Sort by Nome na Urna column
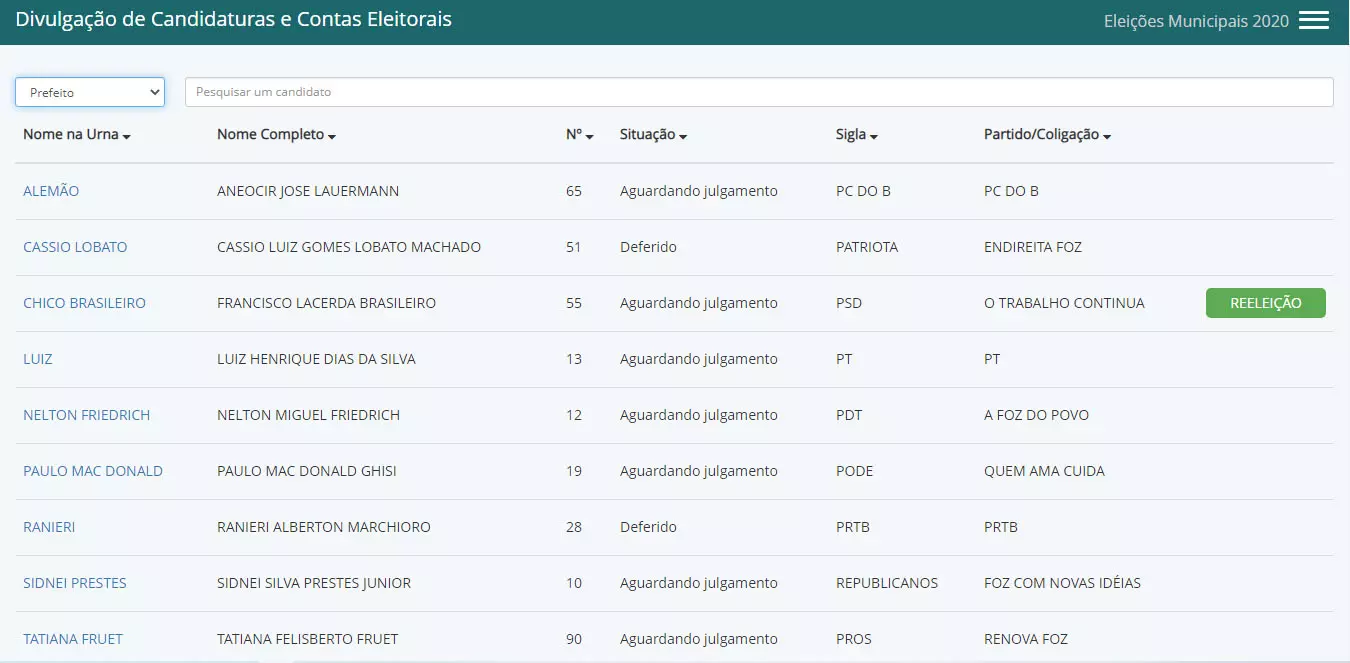 [x=77, y=135]
